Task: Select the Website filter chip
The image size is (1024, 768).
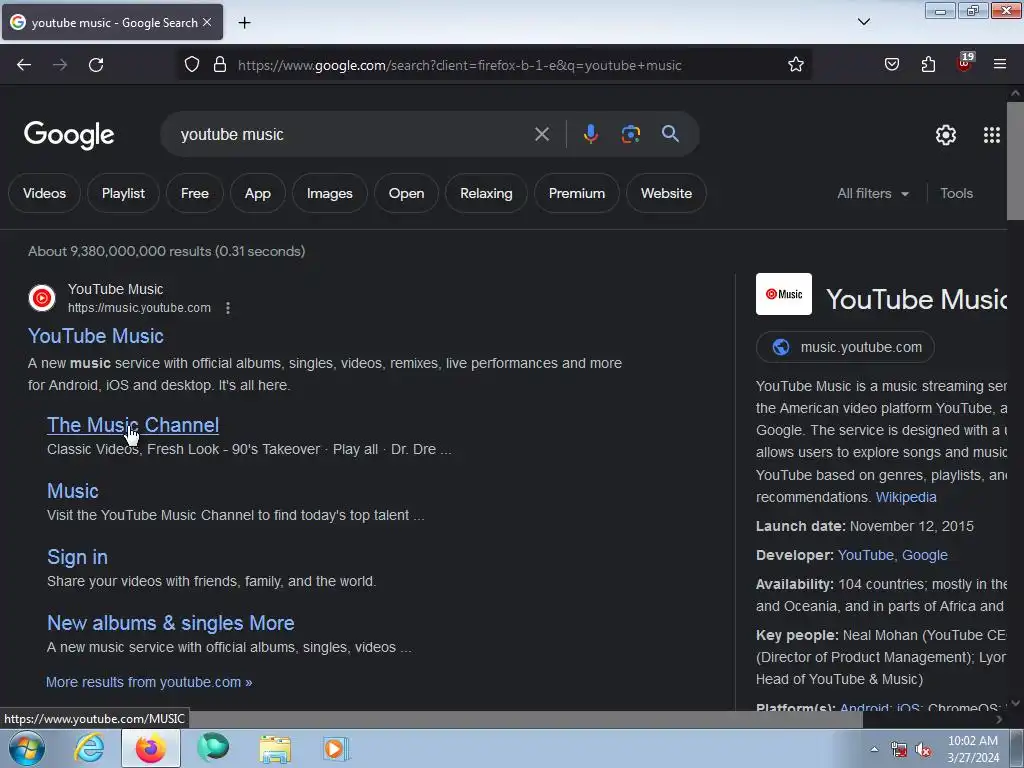Action: [666, 193]
